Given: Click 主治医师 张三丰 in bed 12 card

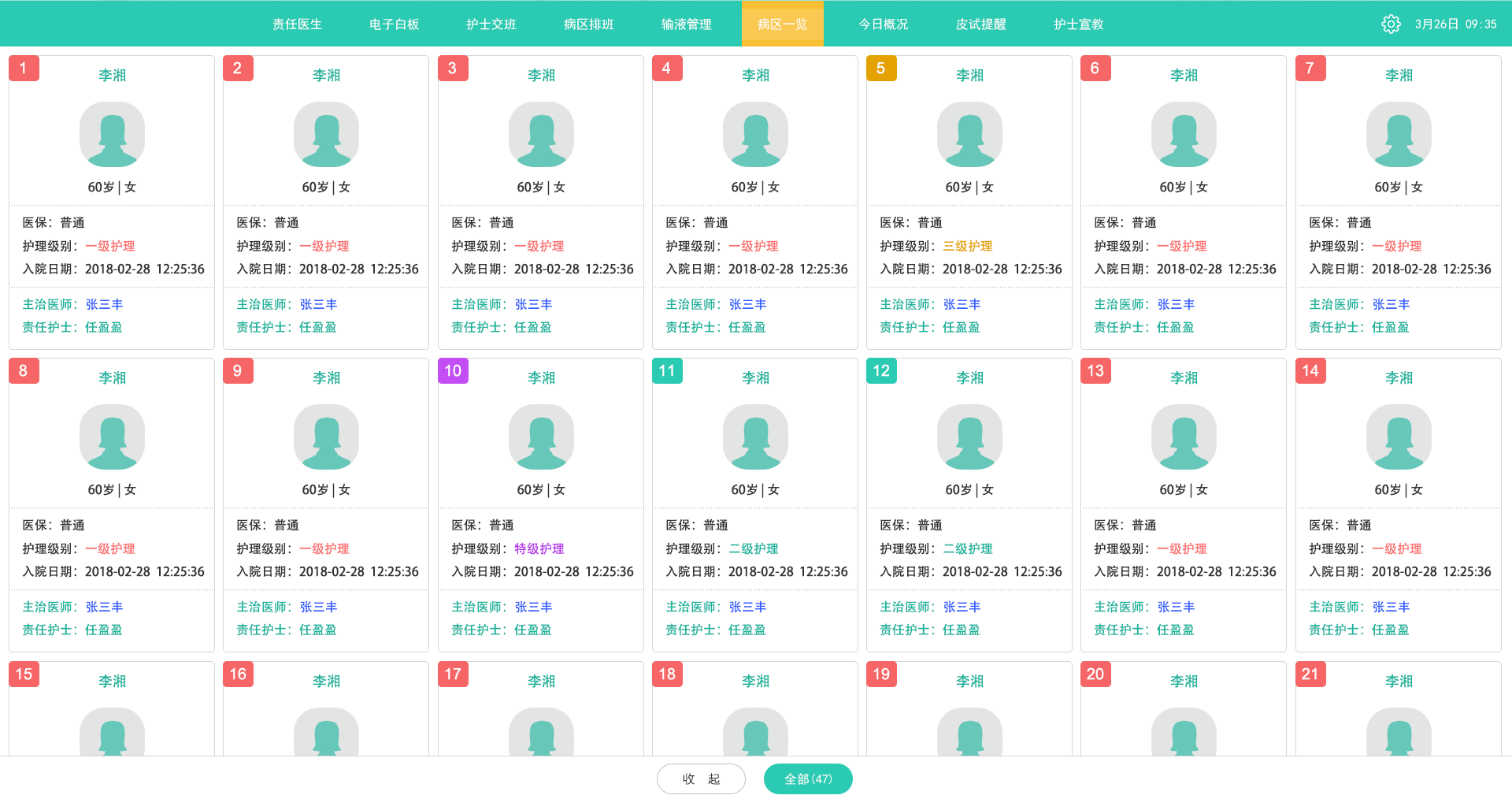Looking at the screenshot, I should tap(930, 607).
